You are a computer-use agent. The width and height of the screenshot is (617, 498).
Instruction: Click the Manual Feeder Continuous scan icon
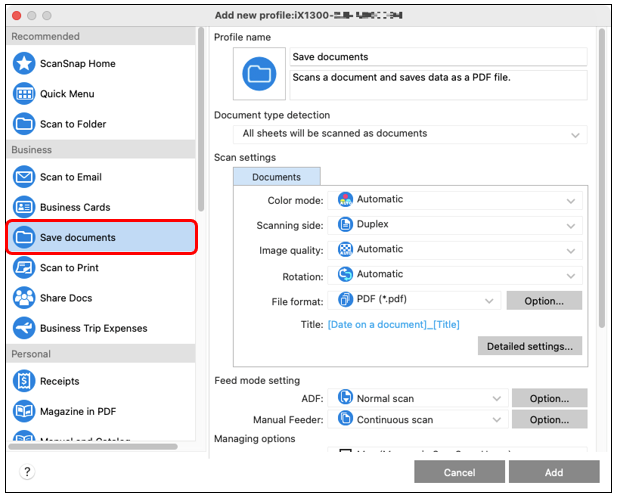click(345, 418)
